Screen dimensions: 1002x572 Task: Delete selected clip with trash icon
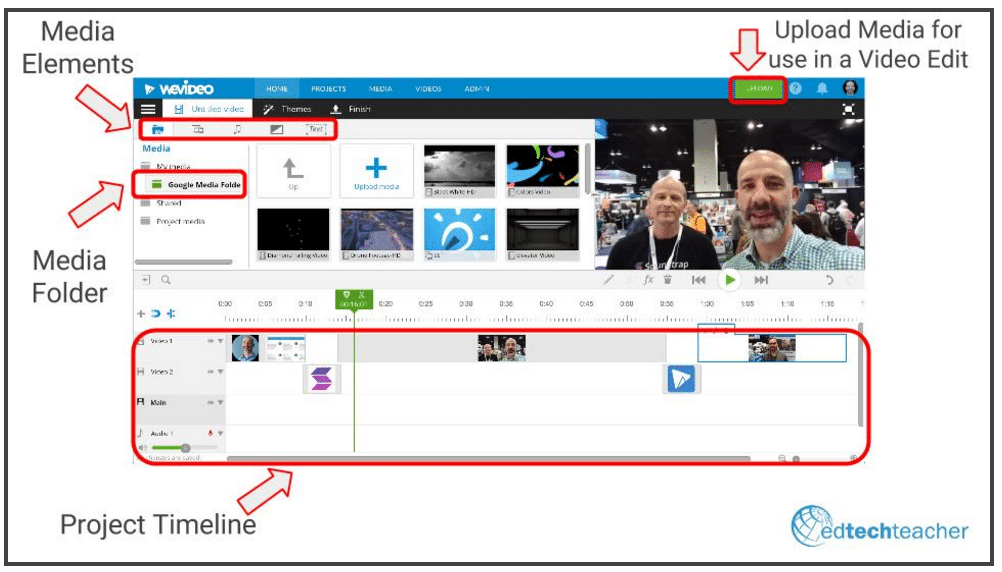click(x=668, y=280)
